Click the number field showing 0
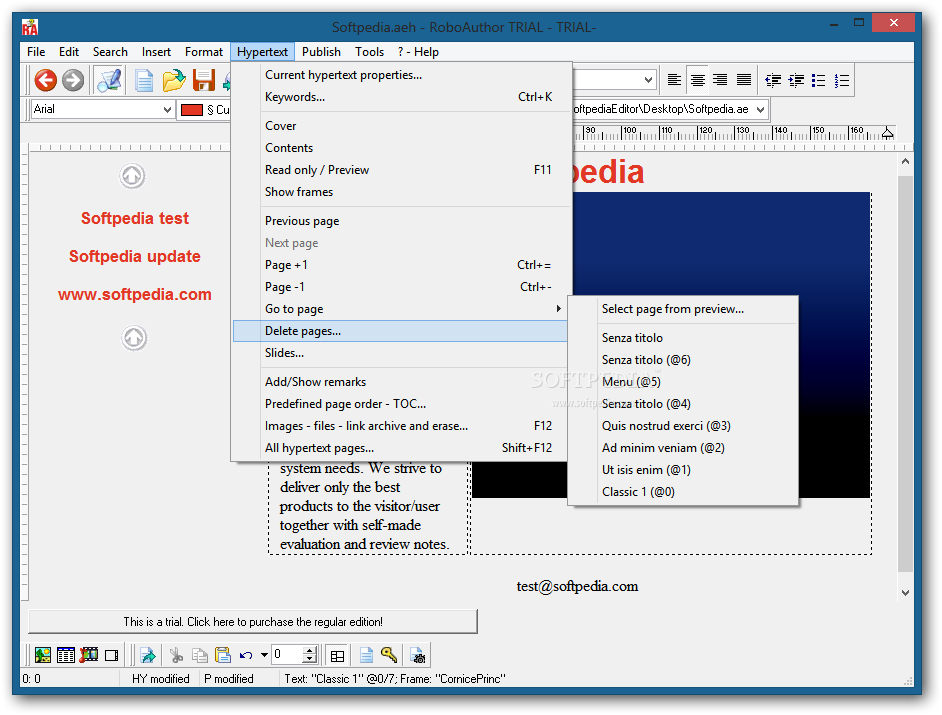The height and width of the screenshot is (715, 942). pyautogui.click(x=288, y=654)
